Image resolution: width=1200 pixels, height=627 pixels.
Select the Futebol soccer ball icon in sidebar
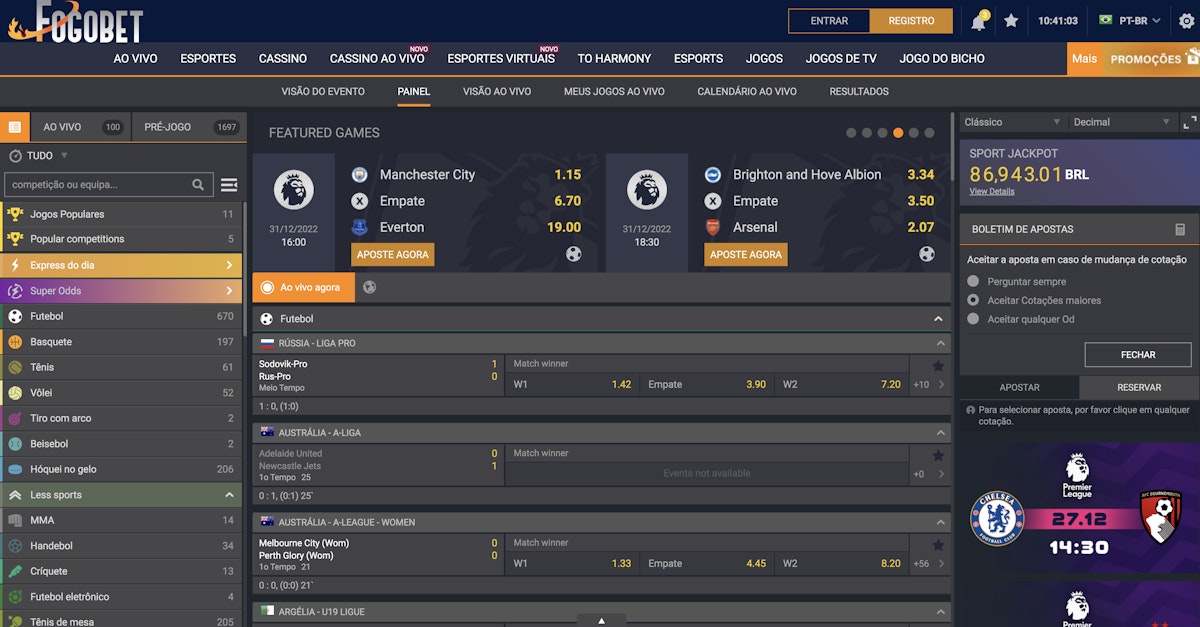[15, 316]
